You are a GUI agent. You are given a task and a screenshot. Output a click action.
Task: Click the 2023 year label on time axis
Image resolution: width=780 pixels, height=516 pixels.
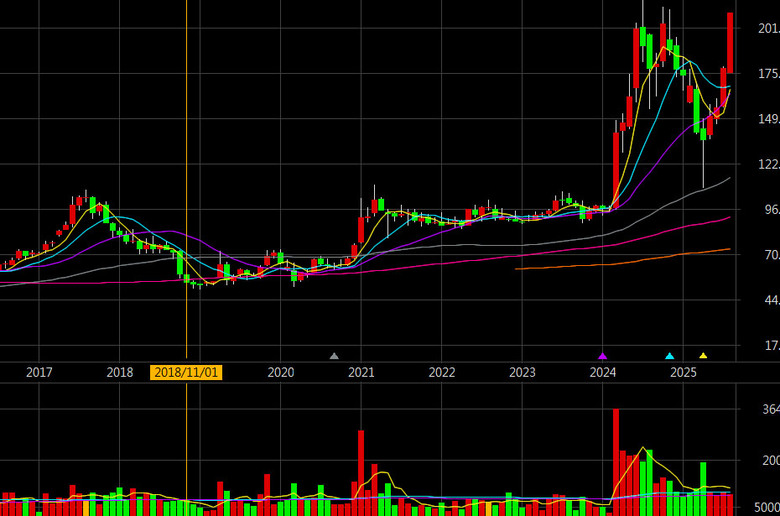522,372
